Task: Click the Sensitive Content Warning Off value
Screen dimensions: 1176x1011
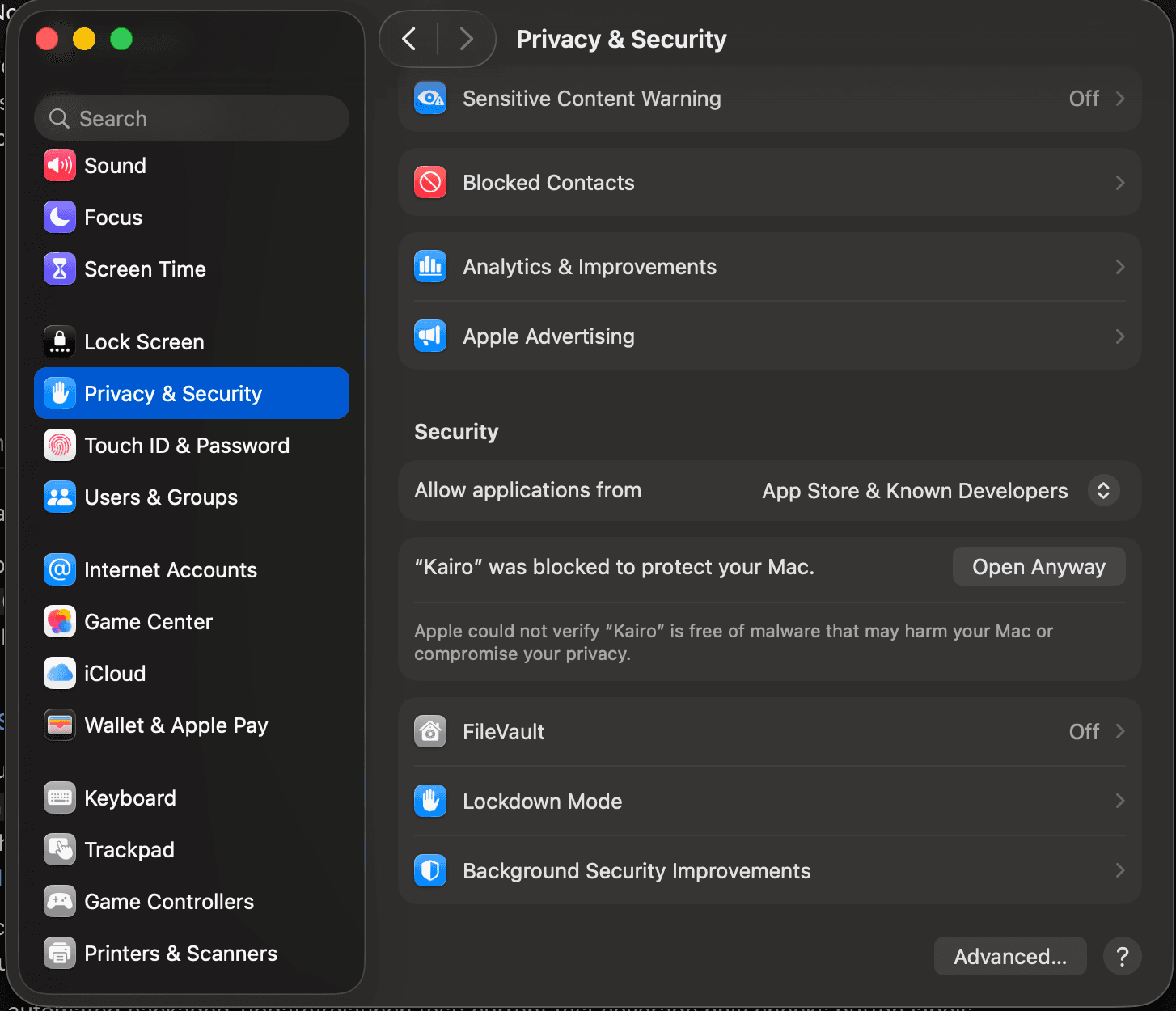Action: (x=1084, y=99)
